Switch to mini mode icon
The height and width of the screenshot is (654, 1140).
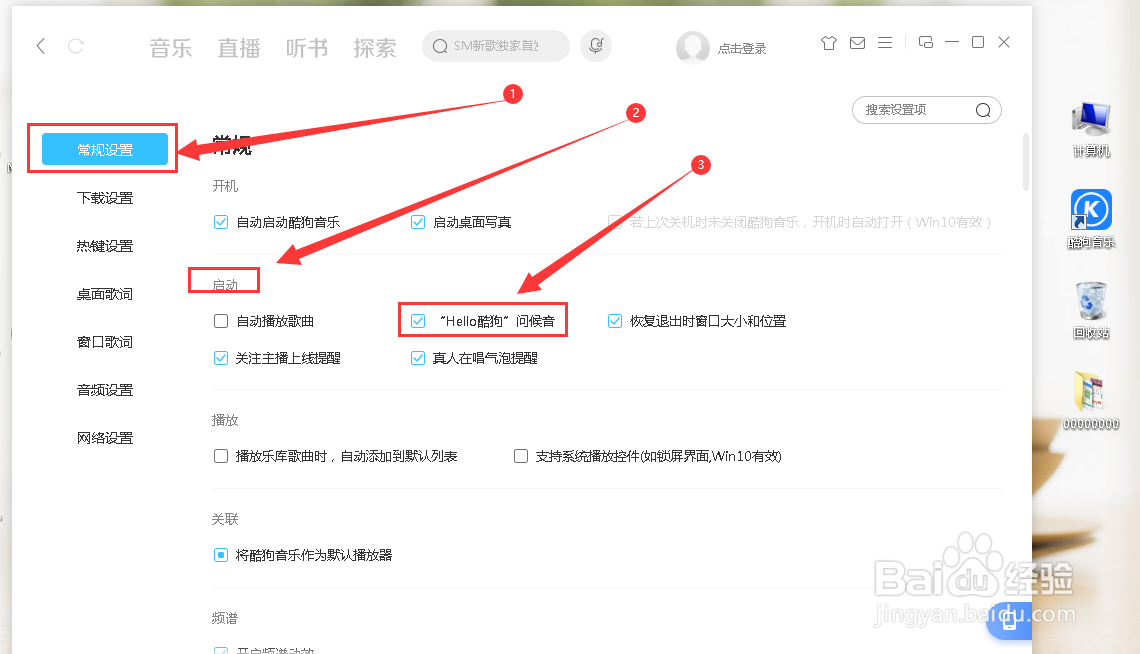pos(926,42)
